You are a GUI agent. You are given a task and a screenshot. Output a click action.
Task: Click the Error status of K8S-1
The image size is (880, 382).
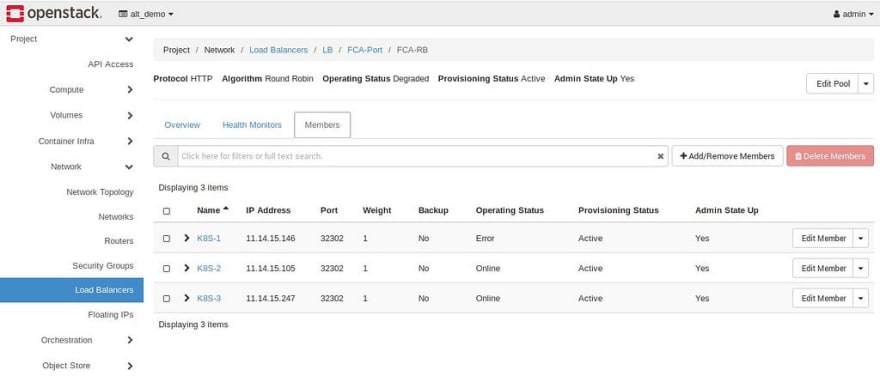pyautogui.click(x=485, y=238)
